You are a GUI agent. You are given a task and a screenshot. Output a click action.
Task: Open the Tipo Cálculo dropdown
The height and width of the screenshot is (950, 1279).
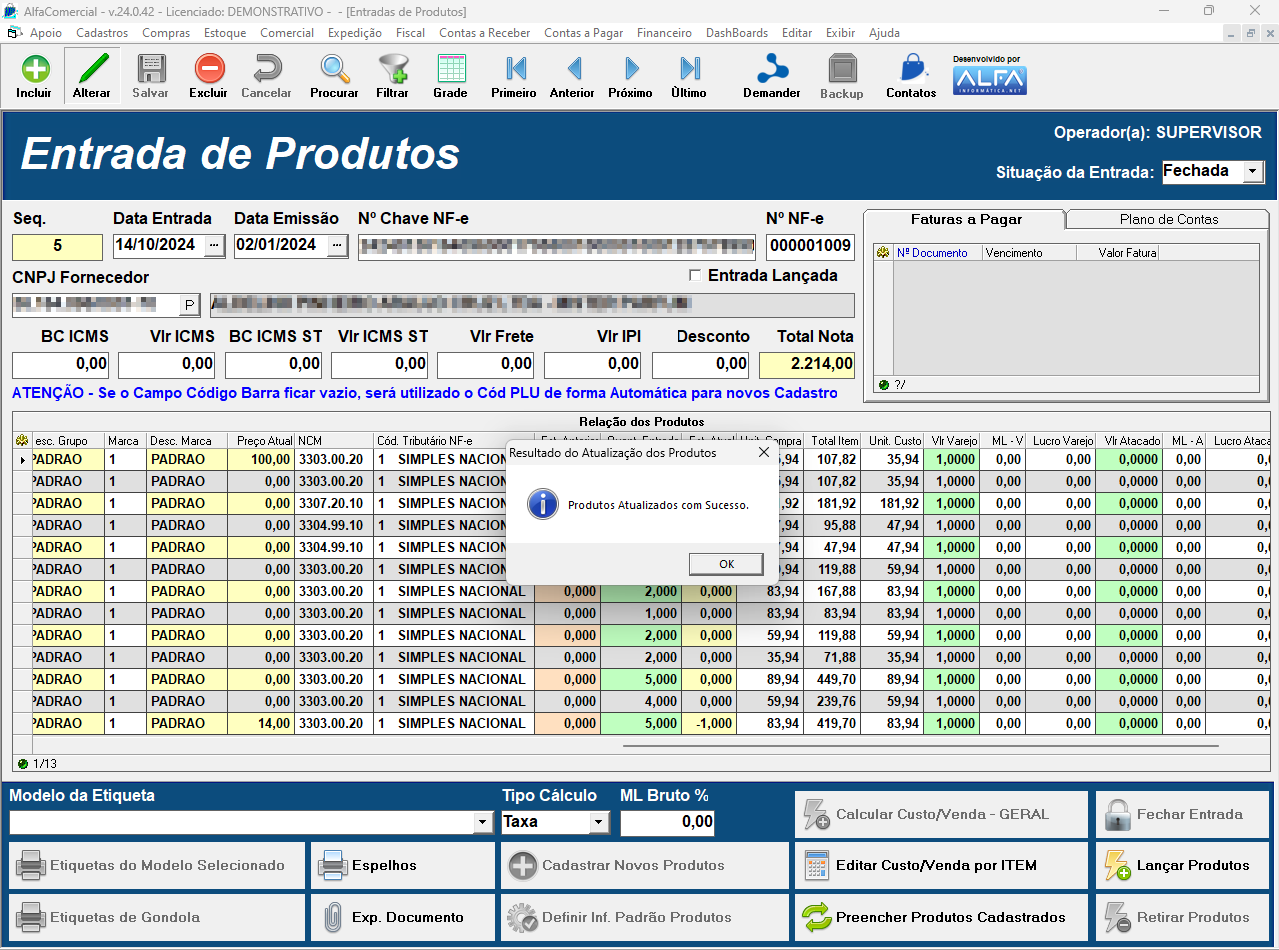coord(599,822)
